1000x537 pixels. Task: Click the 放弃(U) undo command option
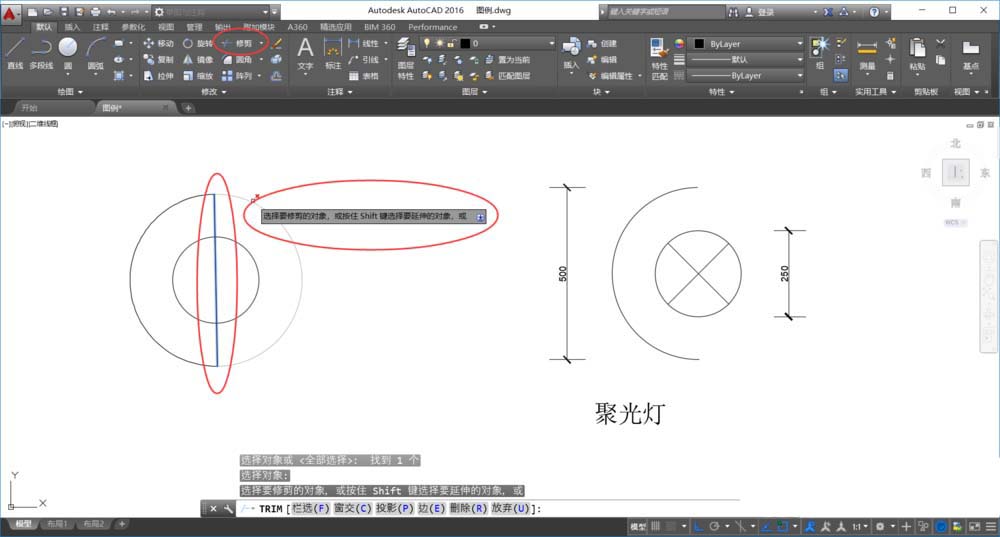pyautogui.click(x=510, y=509)
